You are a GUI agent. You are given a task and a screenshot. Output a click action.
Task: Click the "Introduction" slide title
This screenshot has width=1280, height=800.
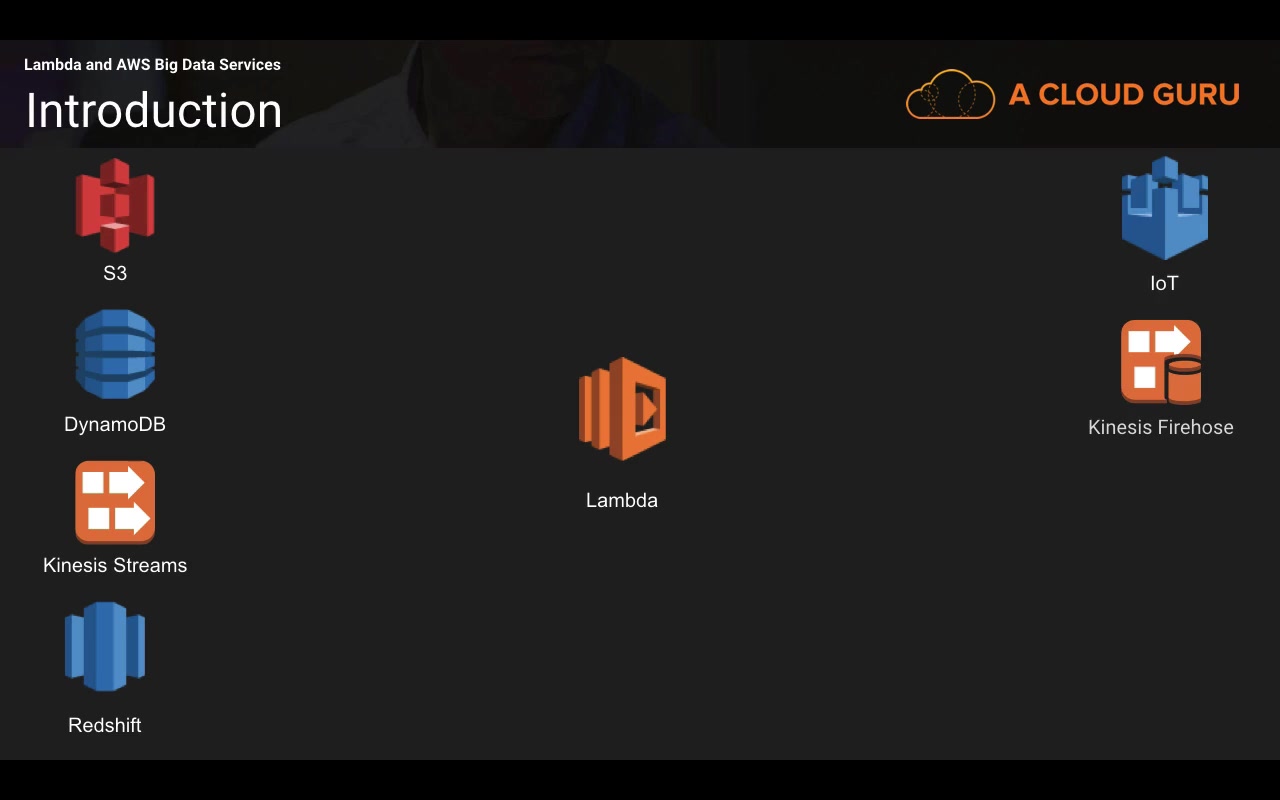pos(154,110)
